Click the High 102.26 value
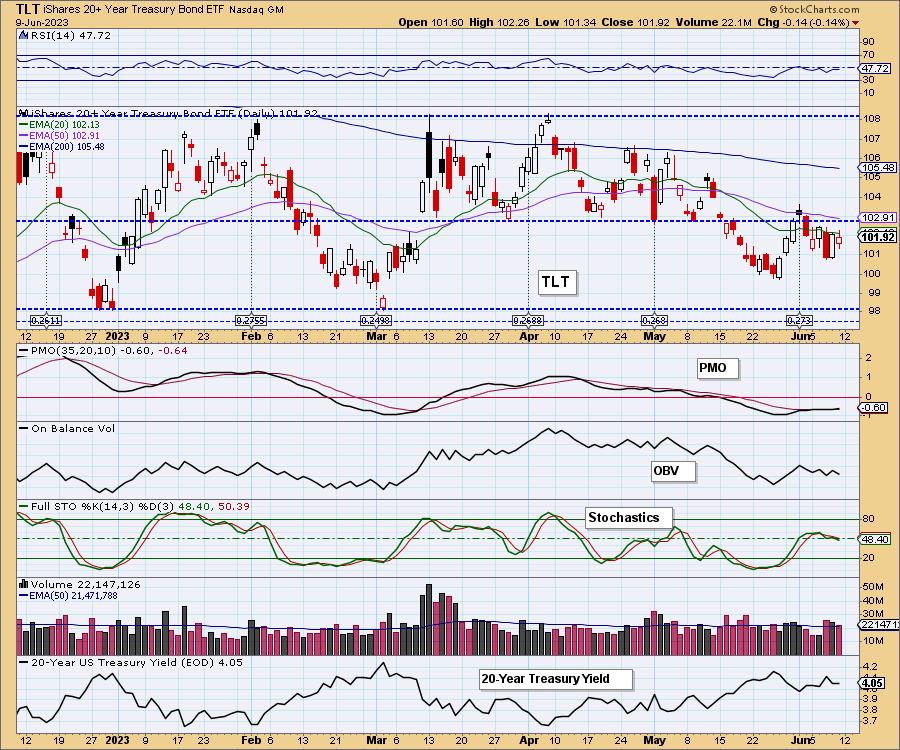Viewport: 900px width, 750px height. [x=500, y=22]
